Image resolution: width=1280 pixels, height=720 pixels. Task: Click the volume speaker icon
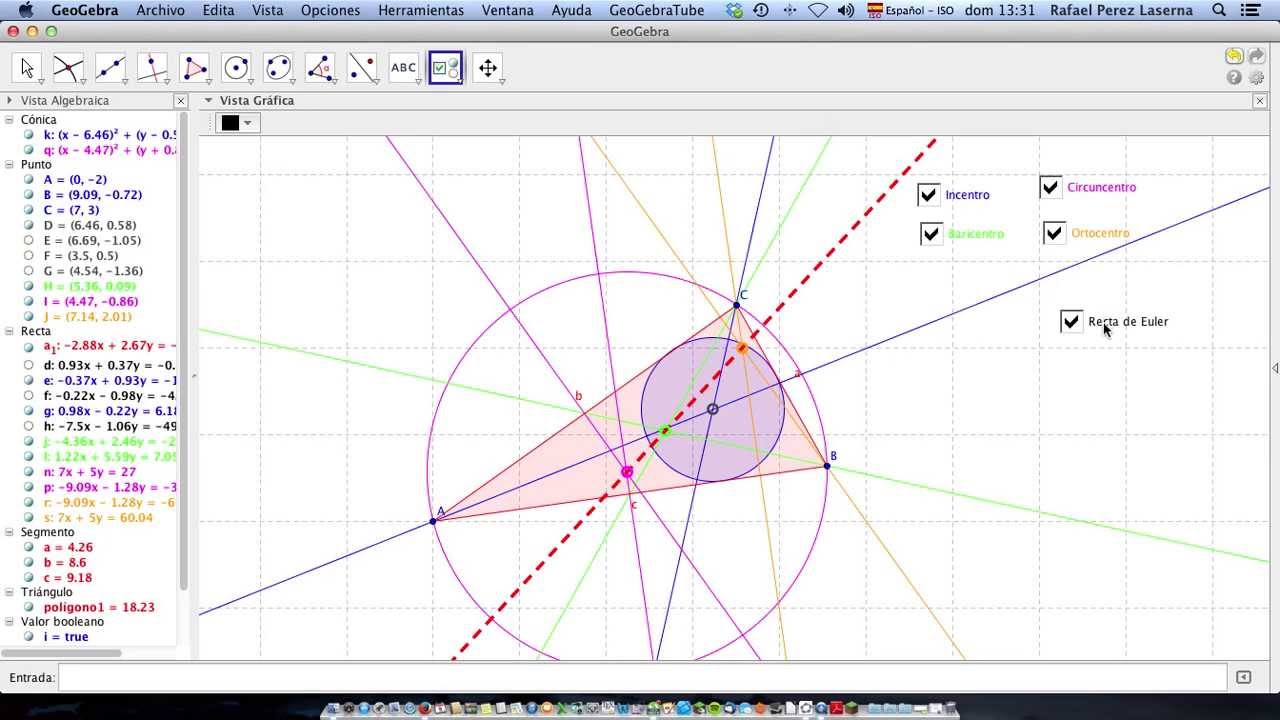[x=846, y=10]
